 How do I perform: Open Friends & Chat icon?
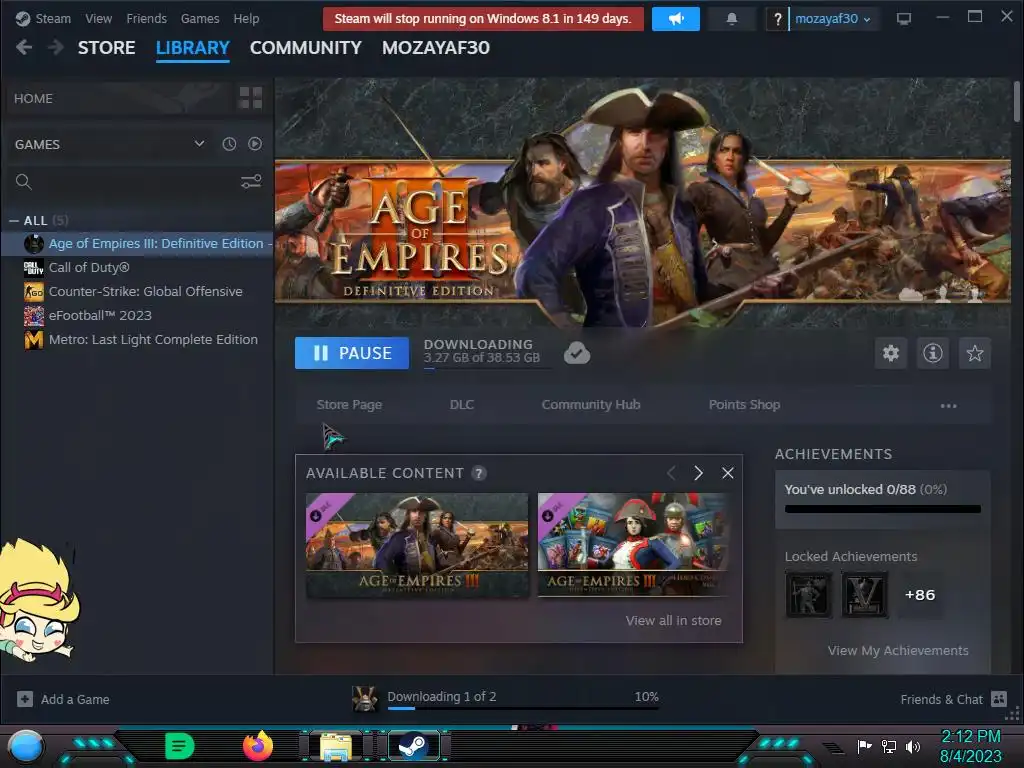(x=999, y=699)
